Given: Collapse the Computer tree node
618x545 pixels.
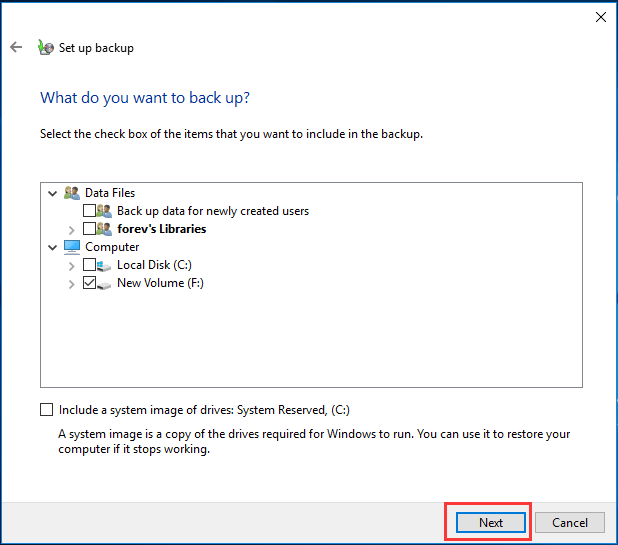Looking at the screenshot, I should (53, 247).
